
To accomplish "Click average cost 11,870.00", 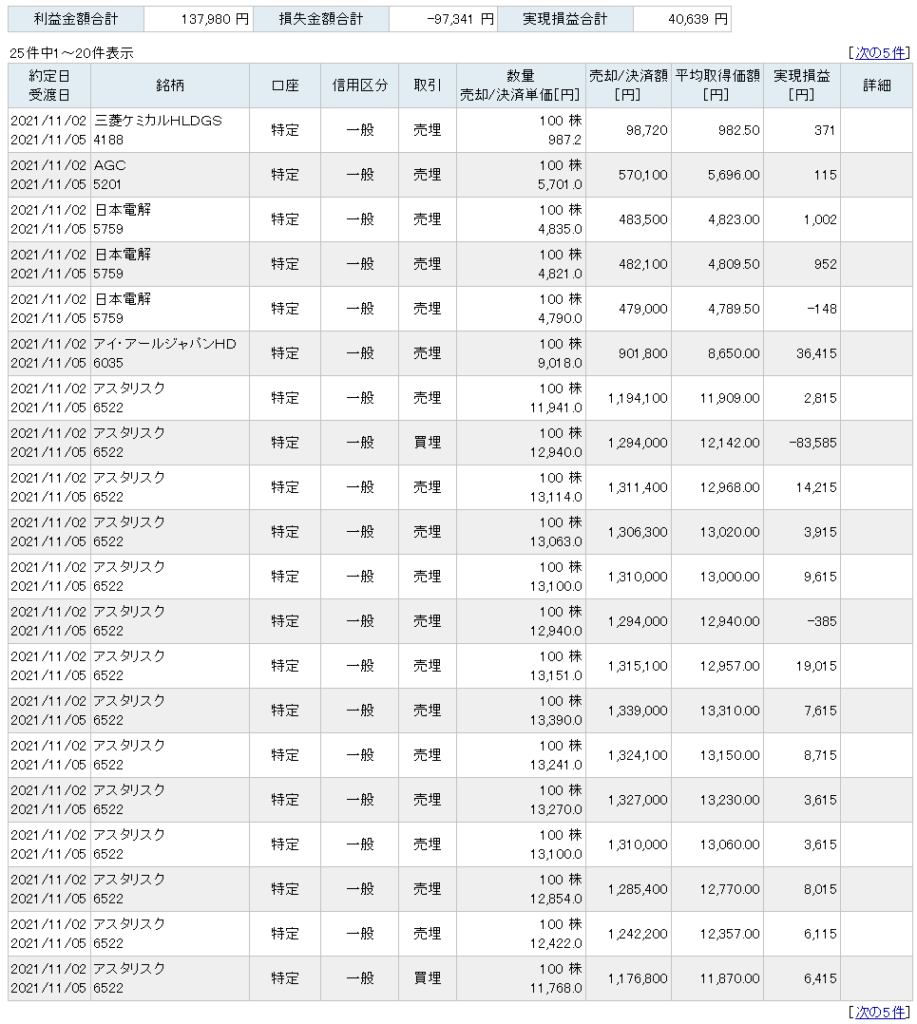I will (x=730, y=978).
